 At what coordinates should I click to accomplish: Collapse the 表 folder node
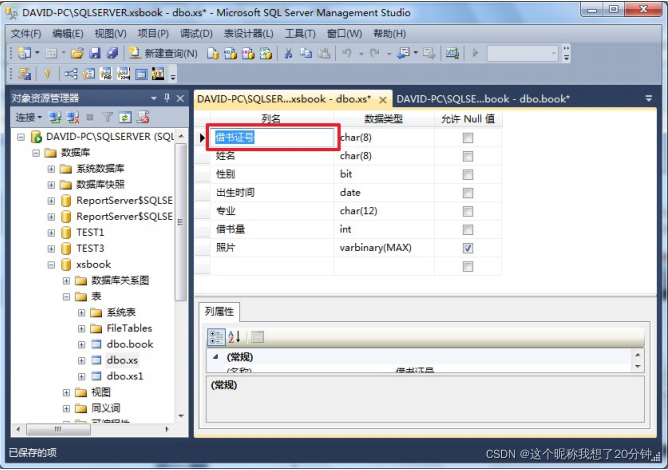point(66,297)
